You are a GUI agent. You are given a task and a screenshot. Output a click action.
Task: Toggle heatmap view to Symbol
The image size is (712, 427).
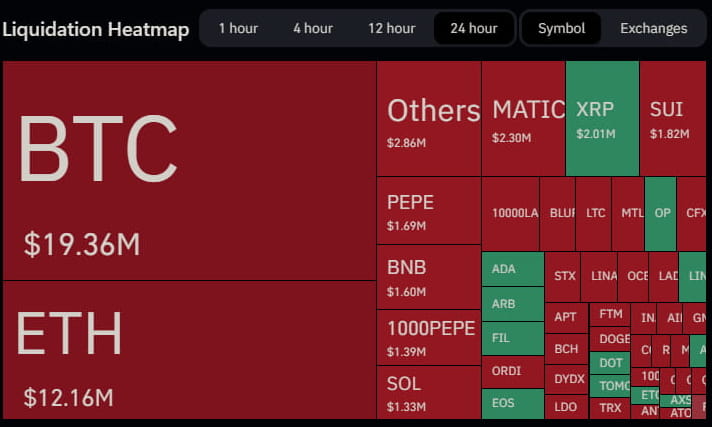click(x=561, y=28)
